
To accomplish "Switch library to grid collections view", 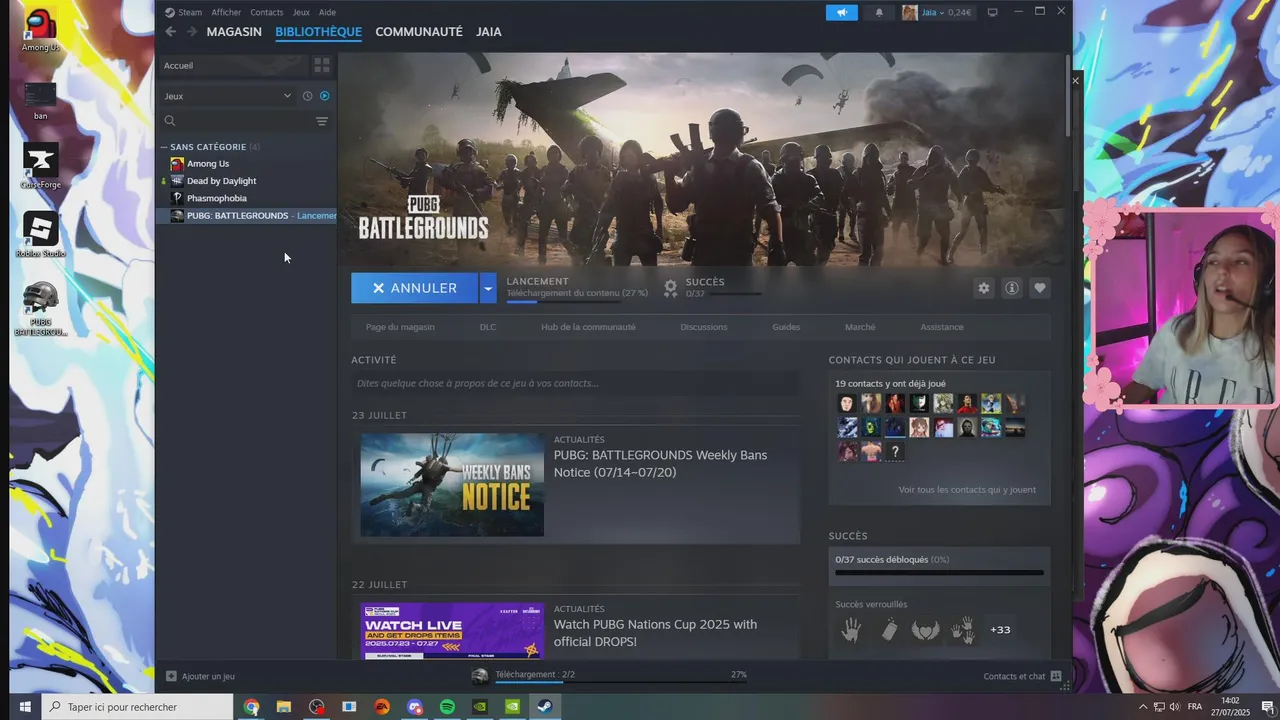I will tap(322, 65).
